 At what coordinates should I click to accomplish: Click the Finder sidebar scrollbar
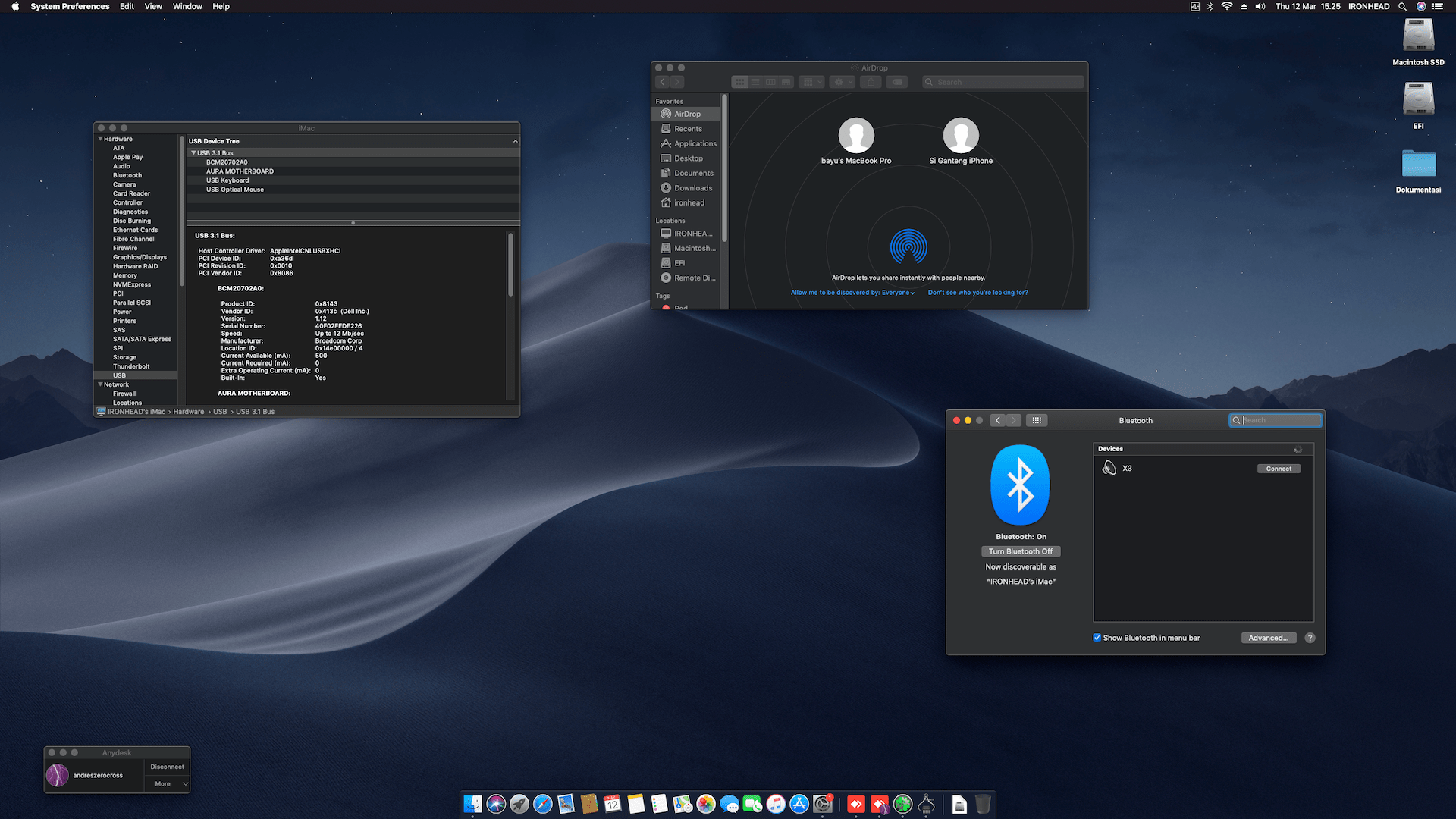tap(725, 167)
